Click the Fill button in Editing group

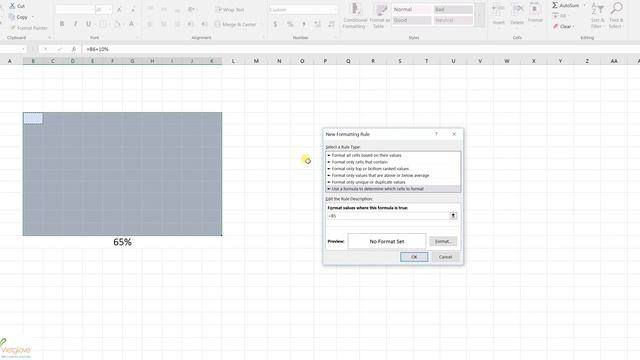point(559,16)
